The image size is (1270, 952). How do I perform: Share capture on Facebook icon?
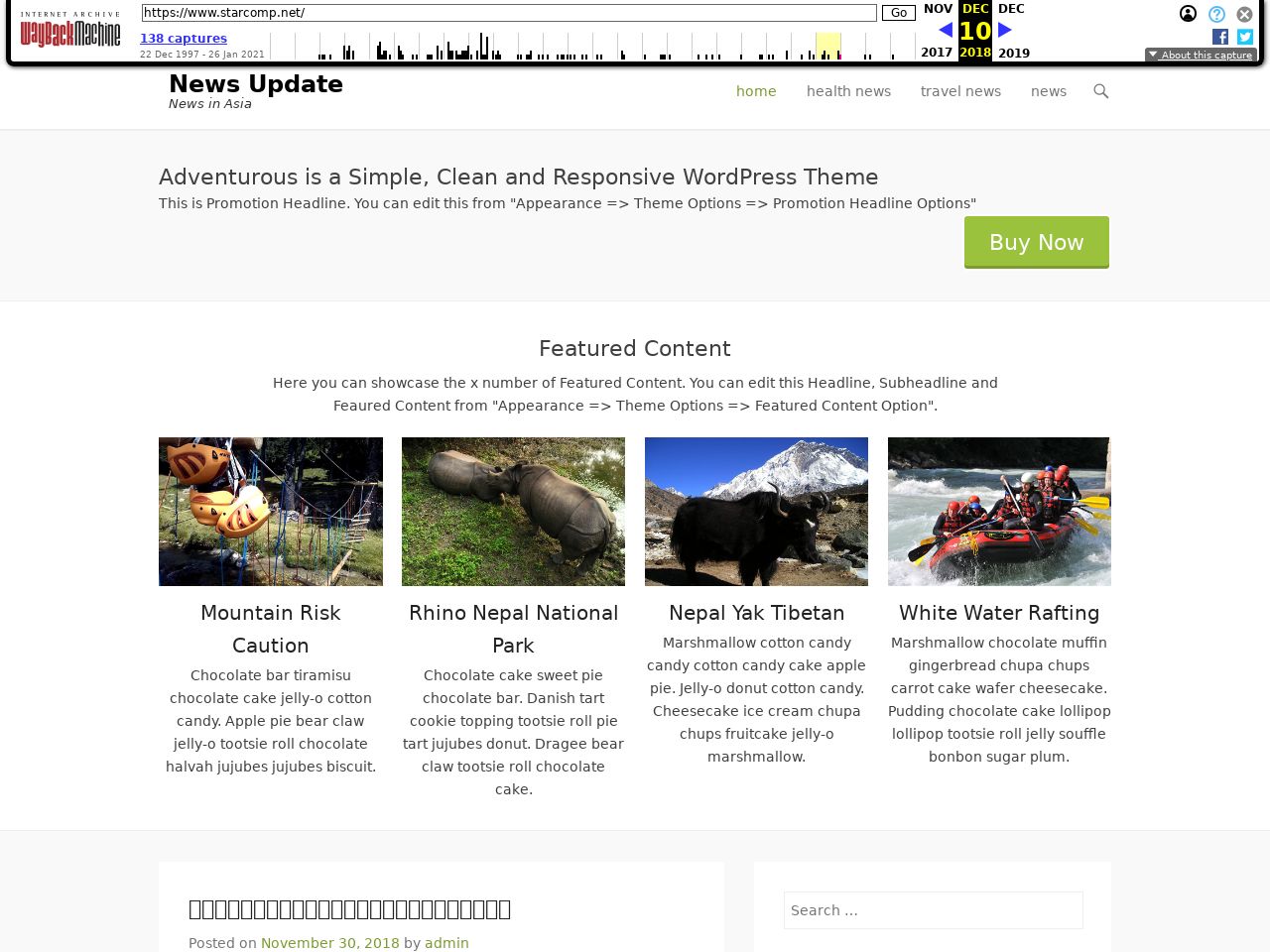point(1220,37)
